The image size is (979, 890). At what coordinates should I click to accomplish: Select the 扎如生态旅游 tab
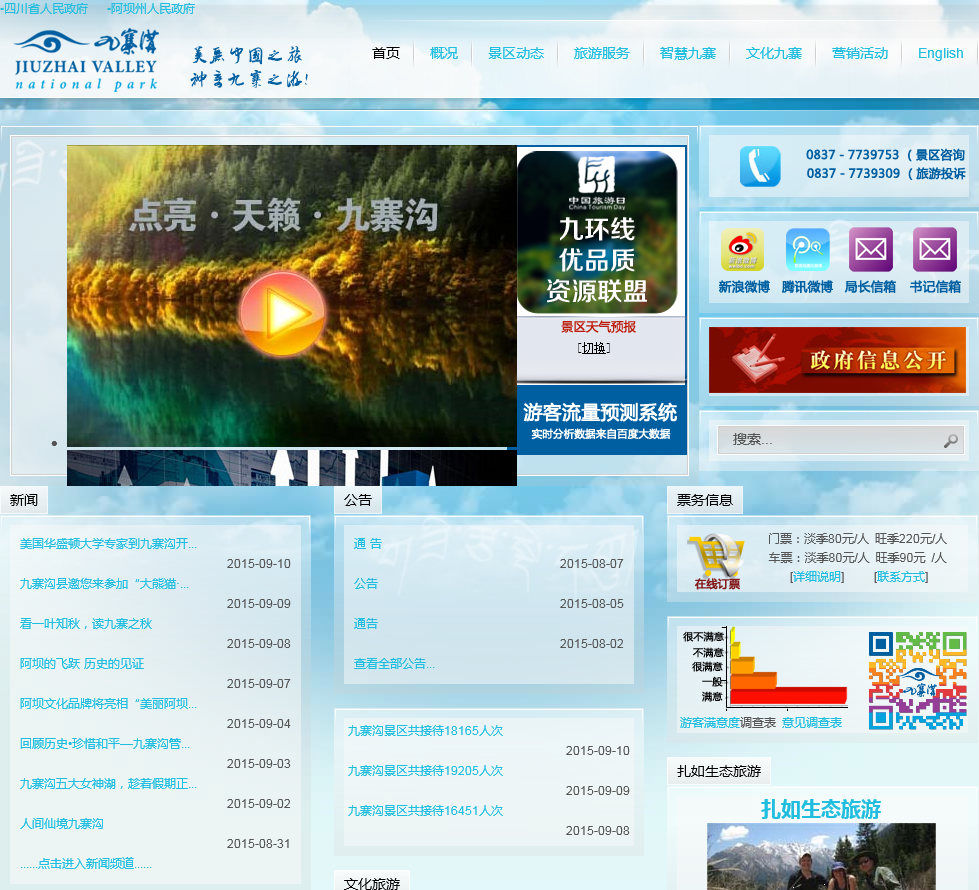(x=719, y=771)
